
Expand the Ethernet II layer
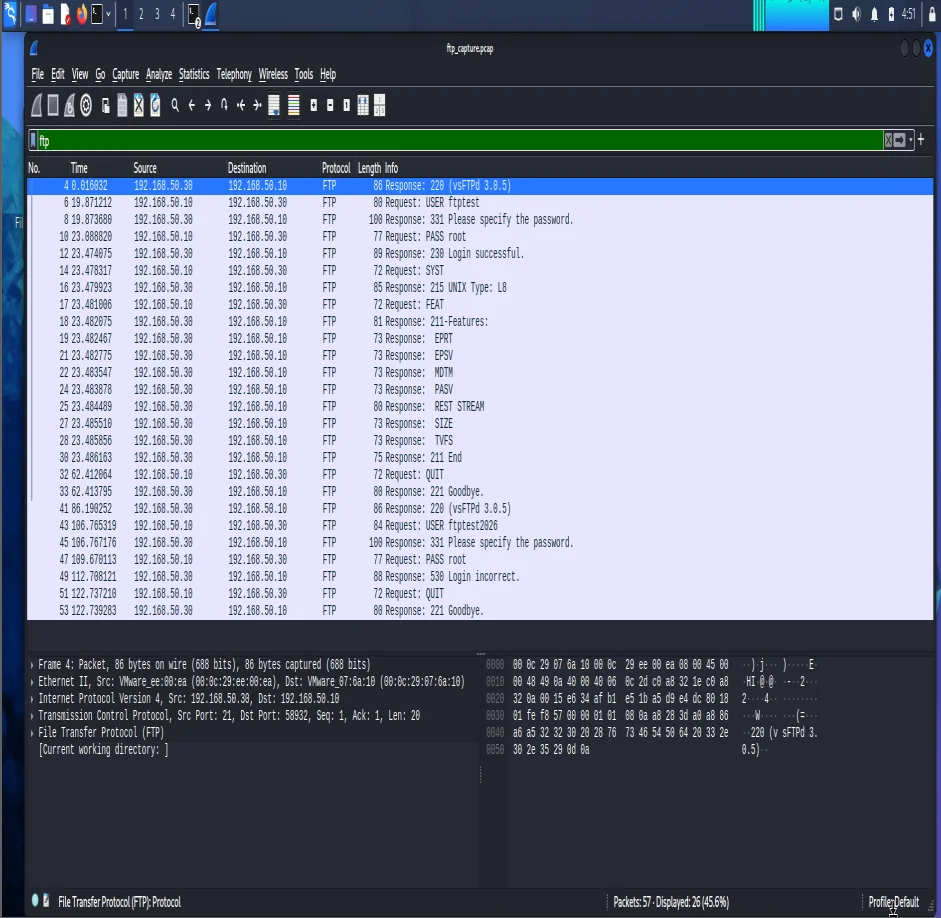point(32,682)
